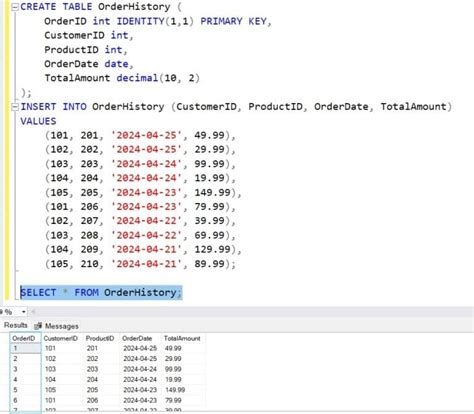Screen dimensions: 474x414
Task: Select the OrderID column header
Action: point(25,338)
